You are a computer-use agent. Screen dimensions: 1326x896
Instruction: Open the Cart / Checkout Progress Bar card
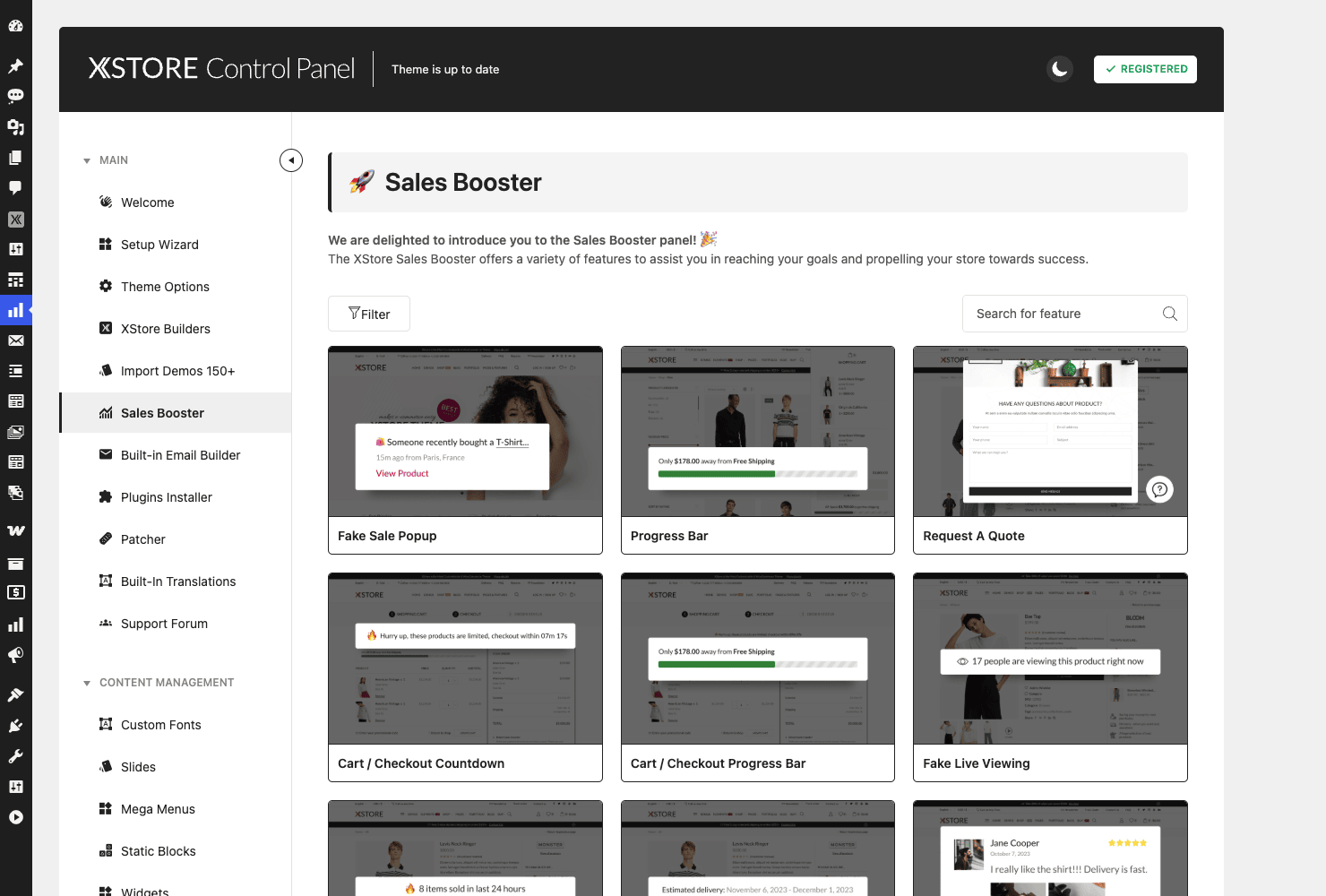click(x=758, y=677)
